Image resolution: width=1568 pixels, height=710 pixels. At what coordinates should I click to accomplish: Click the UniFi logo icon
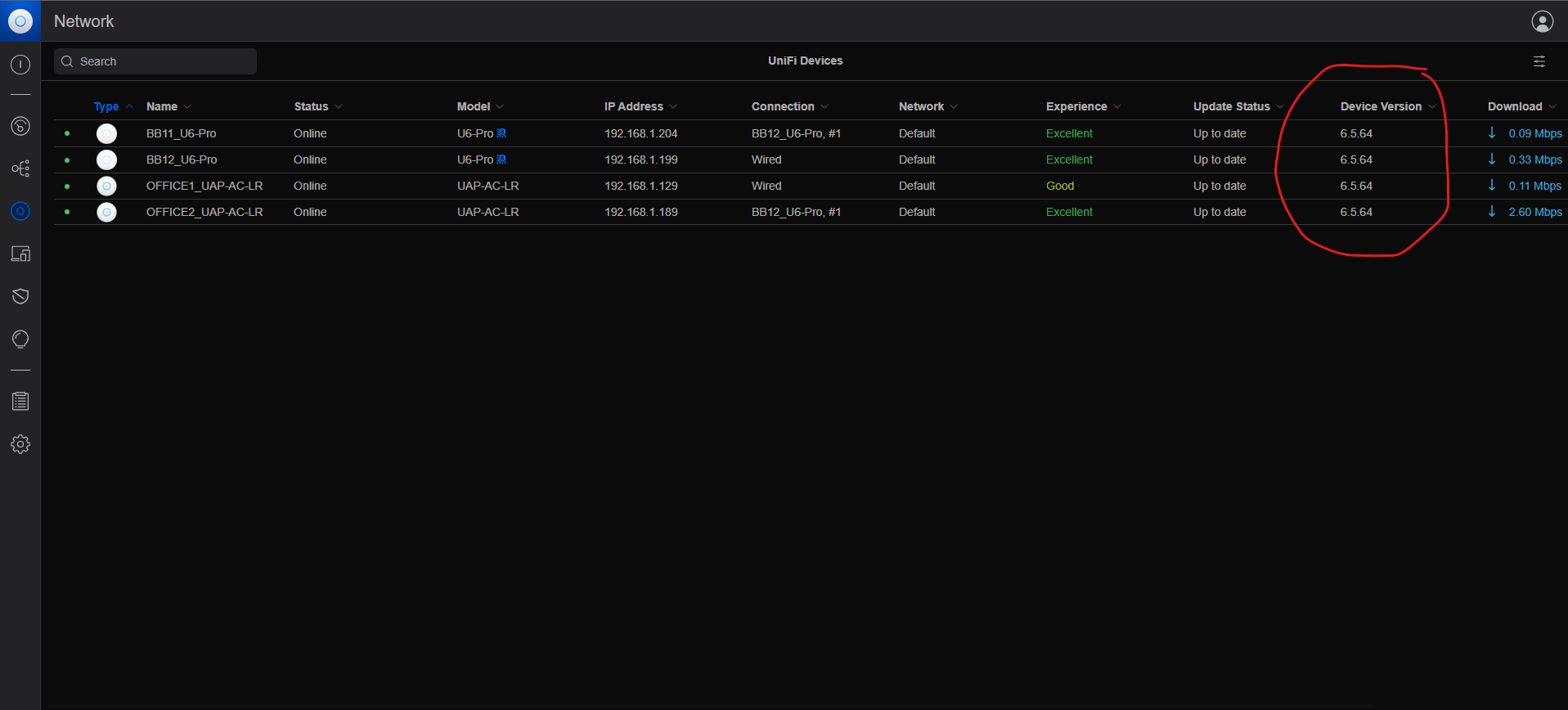coord(20,20)
